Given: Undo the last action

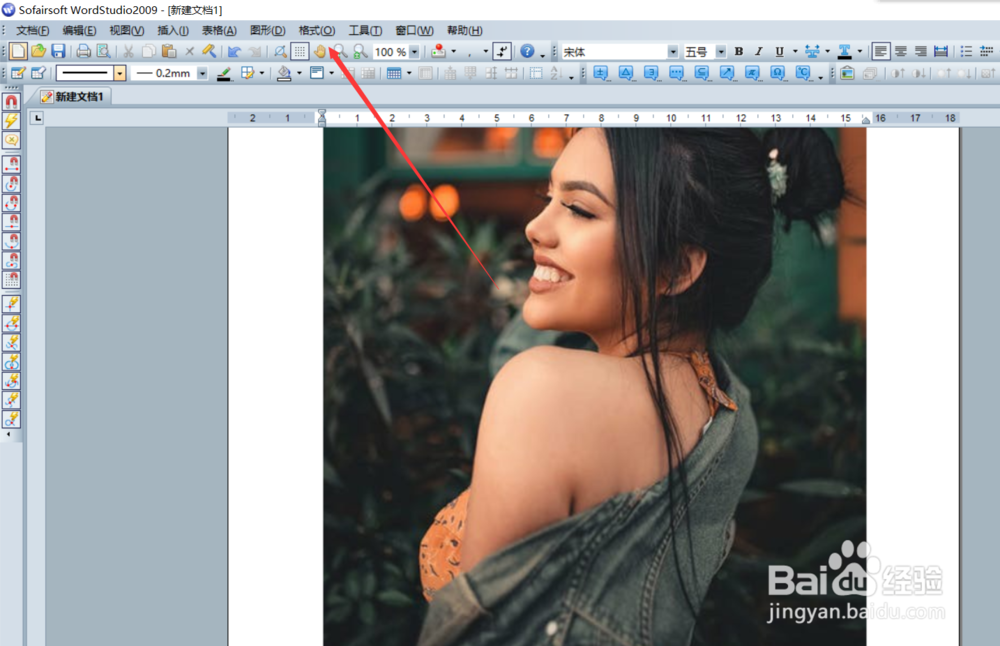Looking at the screenshot, I should (235, 52).
